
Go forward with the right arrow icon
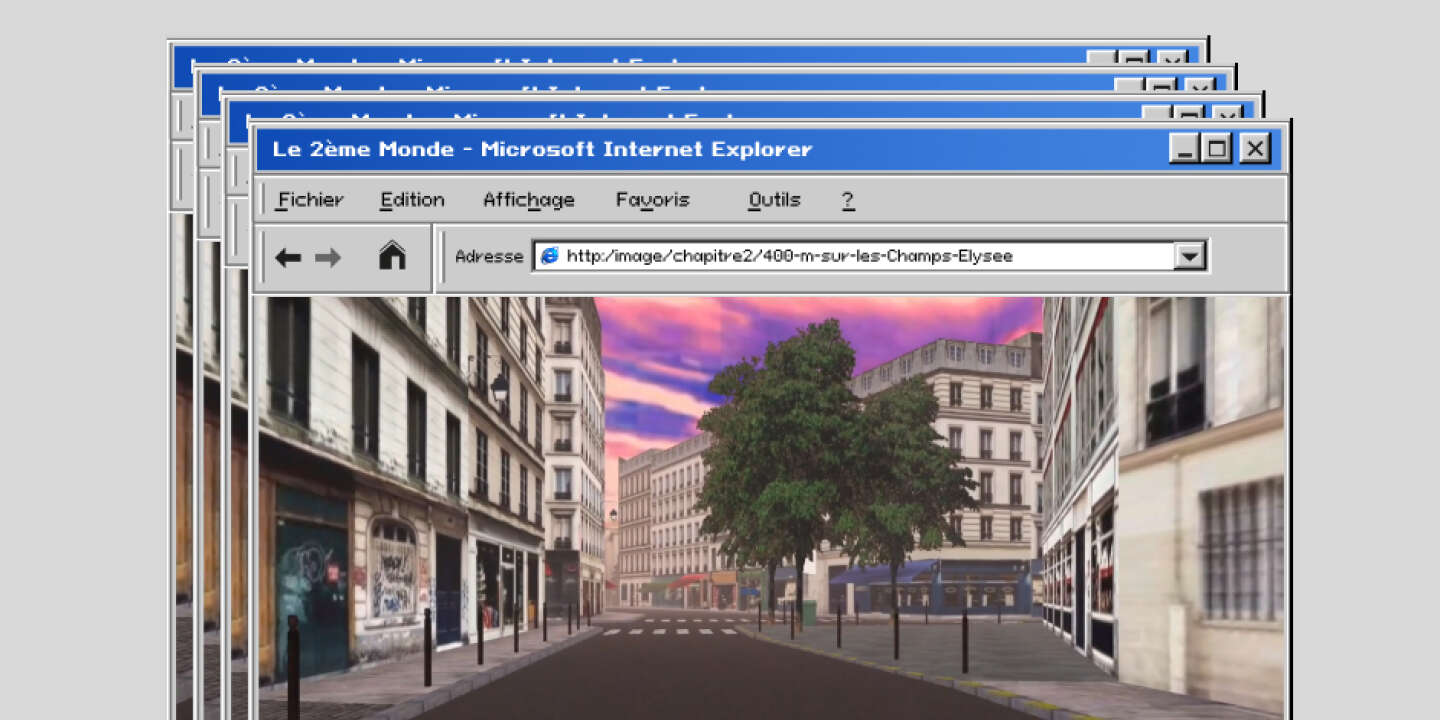click(x=328, y=258)
